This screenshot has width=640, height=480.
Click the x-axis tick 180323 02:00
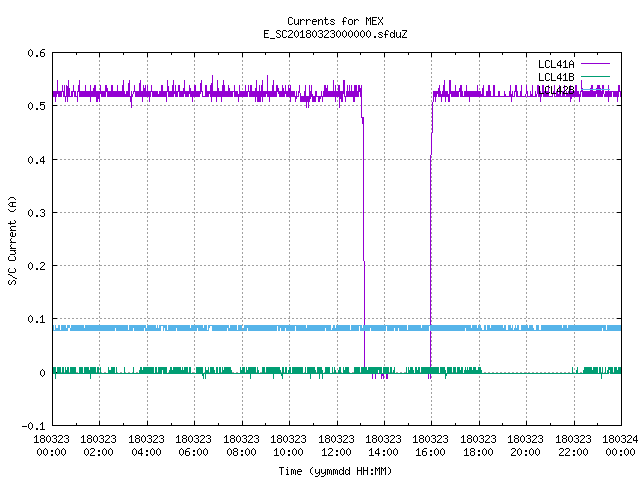pyautogui.click(x=98, y=446)
